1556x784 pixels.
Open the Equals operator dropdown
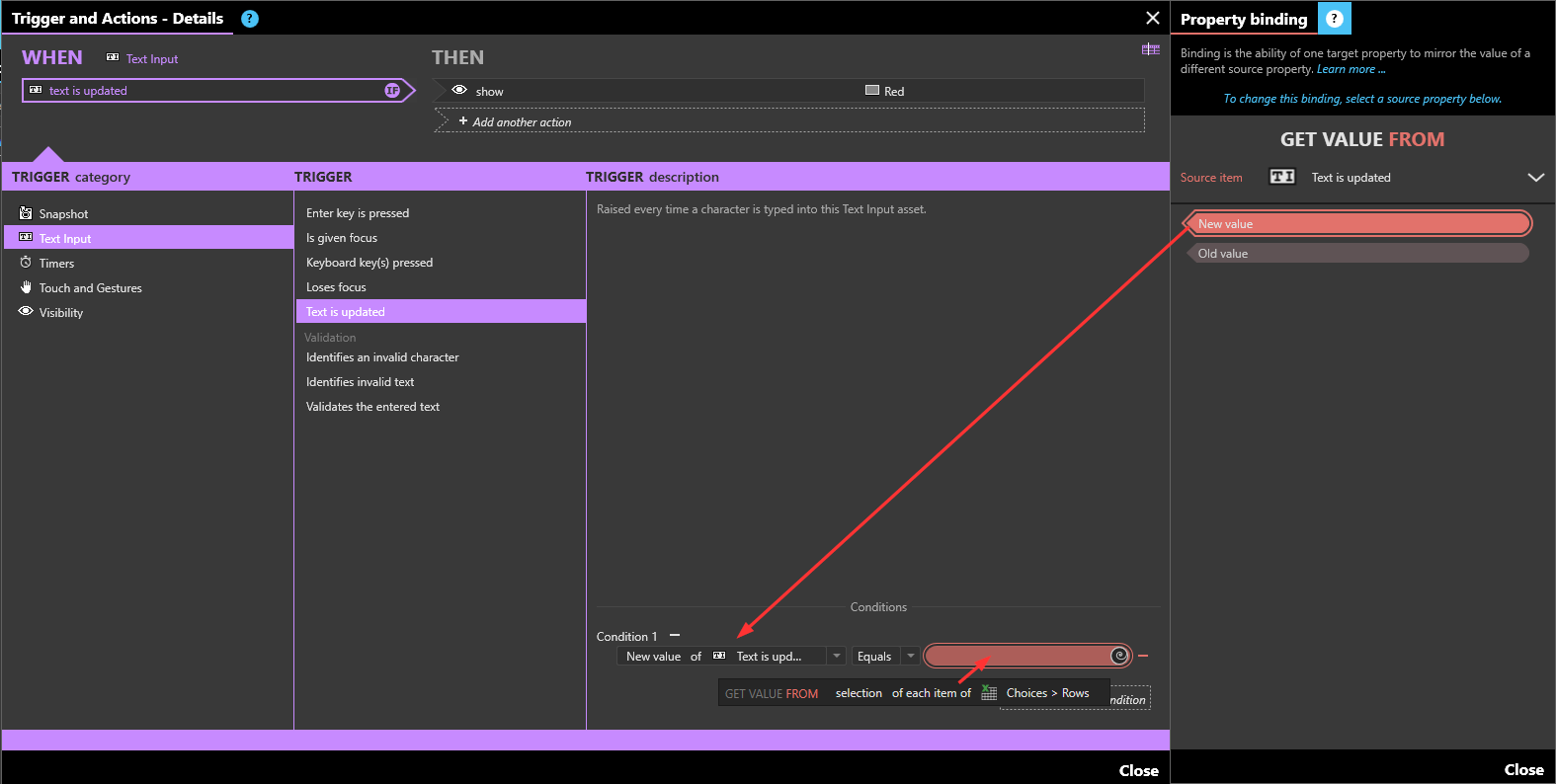pos(910,657)
